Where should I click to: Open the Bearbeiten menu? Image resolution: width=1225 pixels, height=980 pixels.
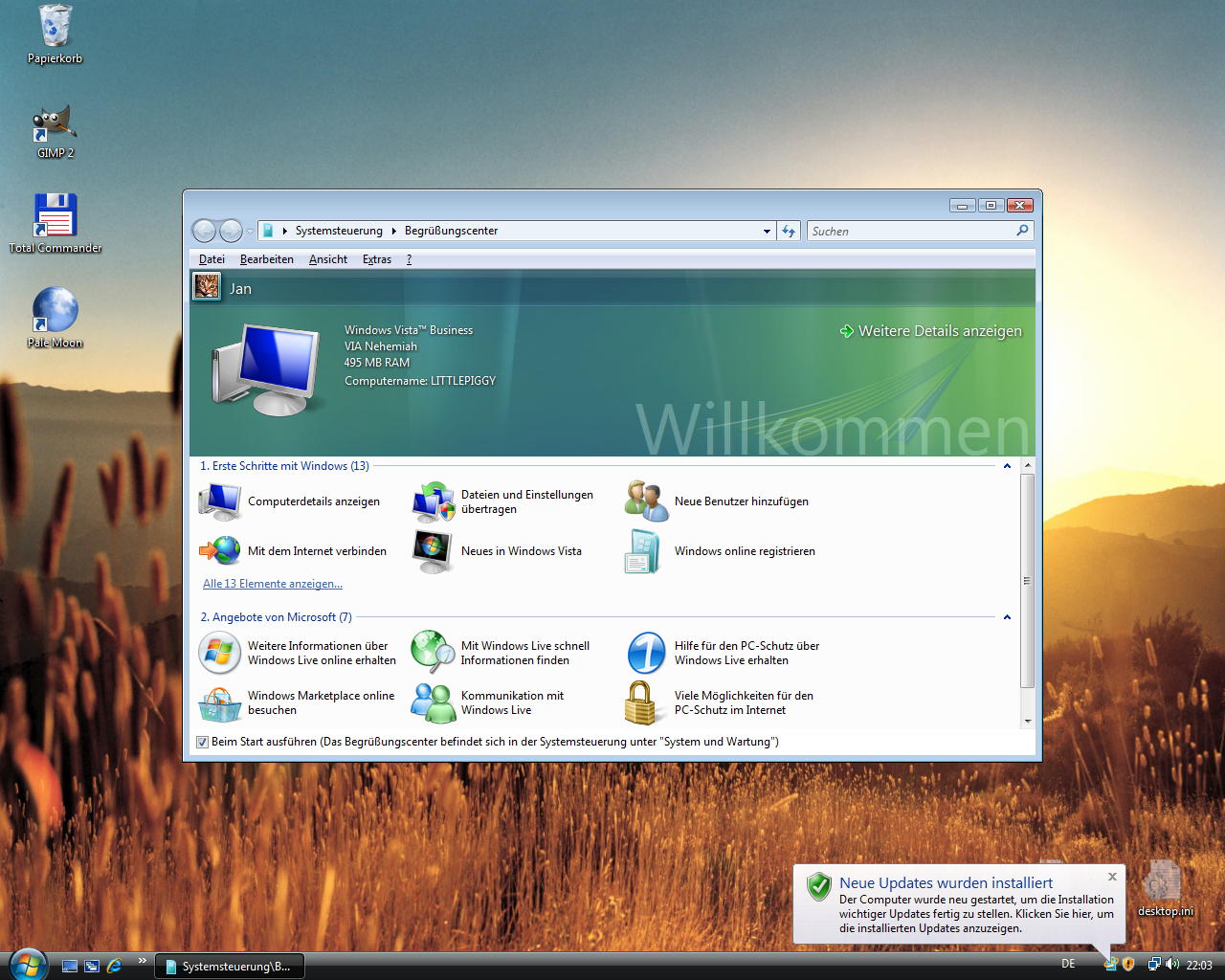point(267,259)
